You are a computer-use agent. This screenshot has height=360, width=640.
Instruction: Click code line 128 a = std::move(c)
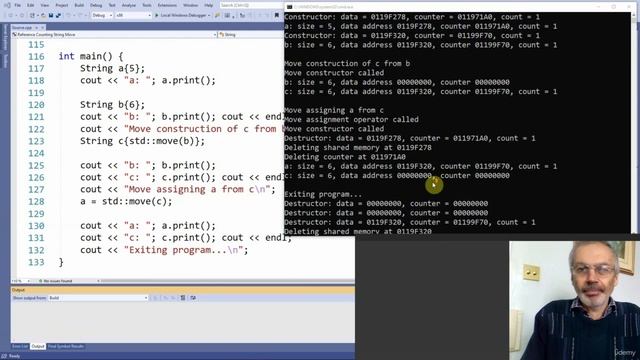point(126,202)
